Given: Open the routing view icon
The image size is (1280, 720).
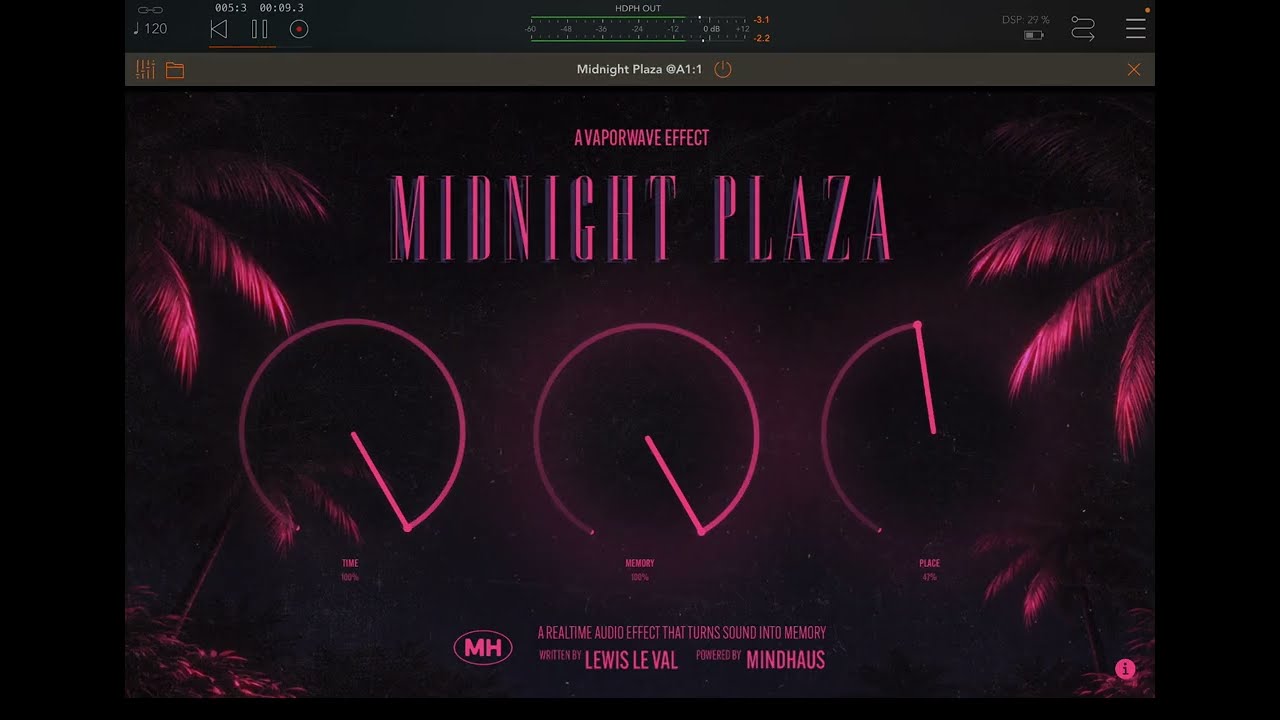Looking at the screenshot, I should click(x=1083, y=28).
